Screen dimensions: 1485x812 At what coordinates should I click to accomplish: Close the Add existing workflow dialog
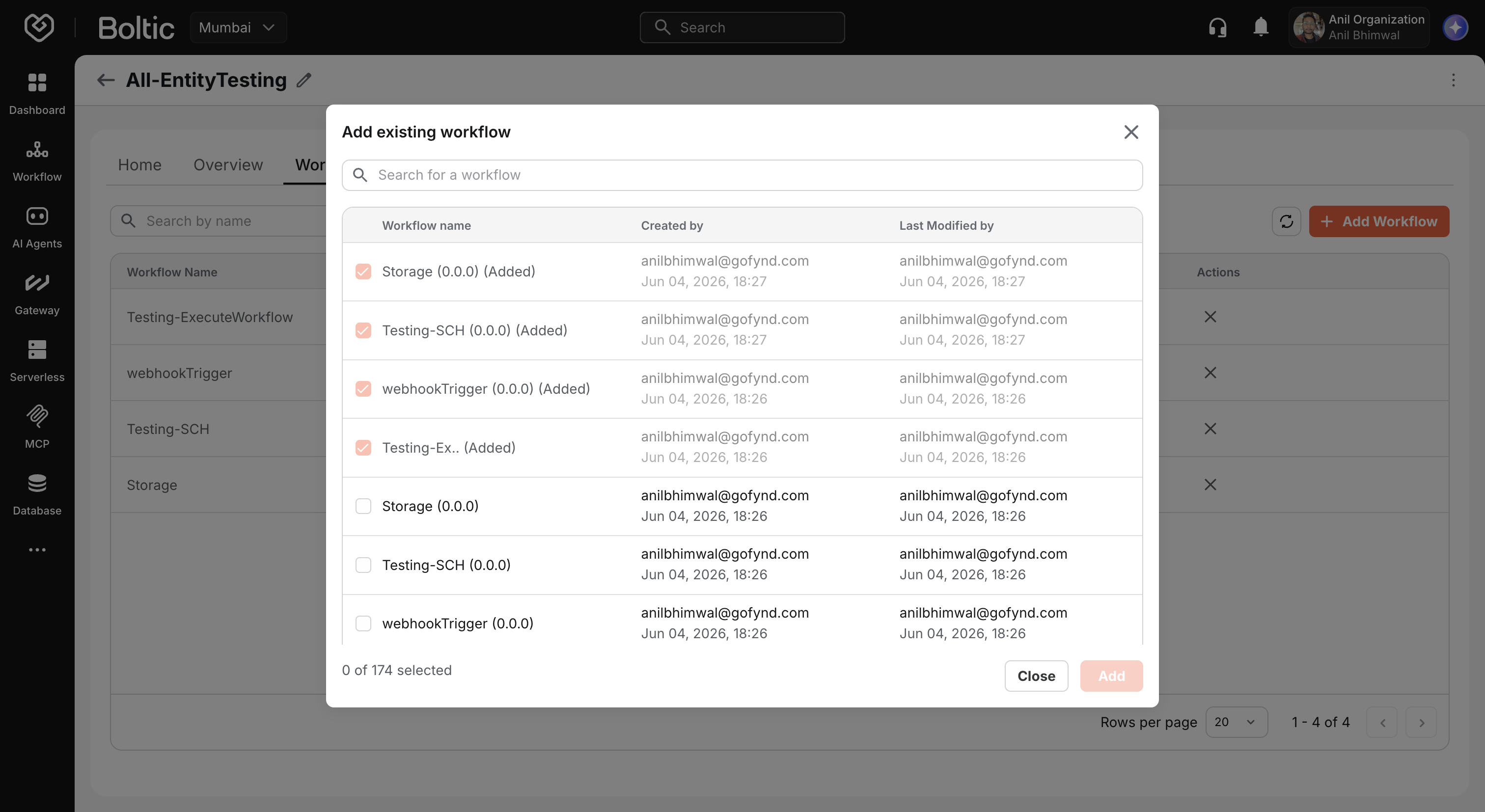[x=1131, y=132]
